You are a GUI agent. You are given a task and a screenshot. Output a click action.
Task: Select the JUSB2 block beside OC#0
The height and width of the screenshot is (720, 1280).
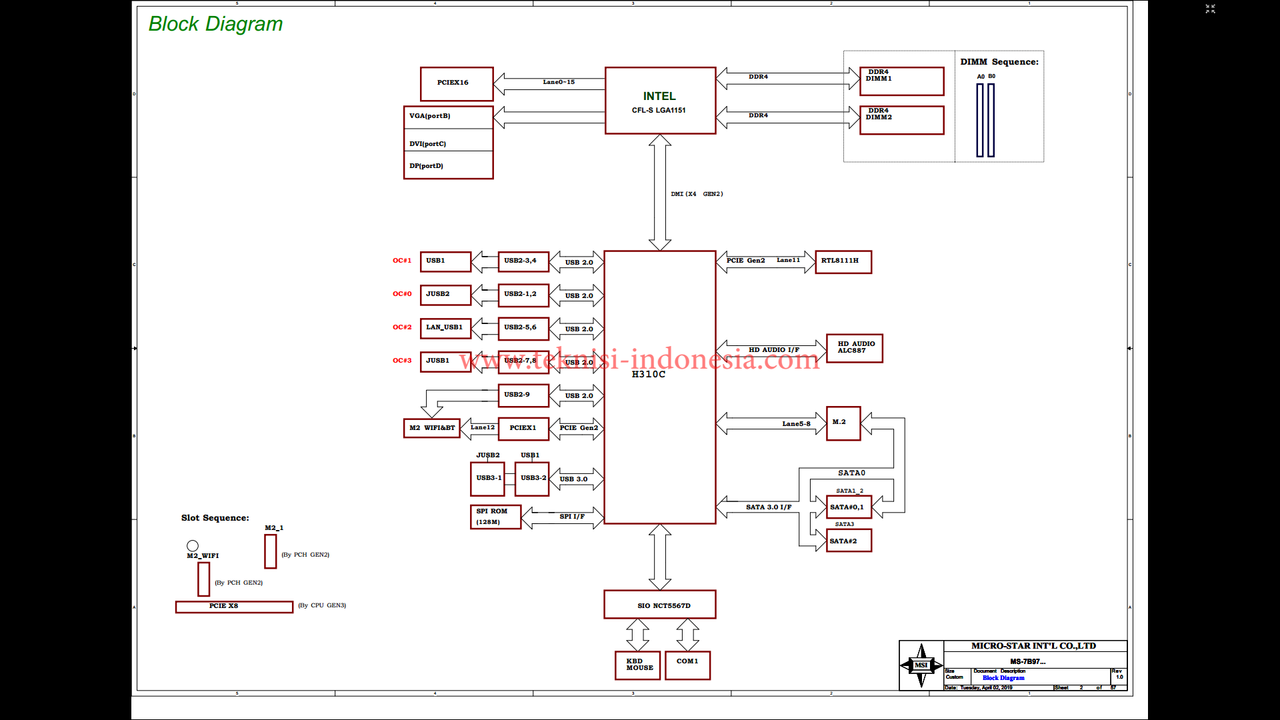click(x=445, y=294)
